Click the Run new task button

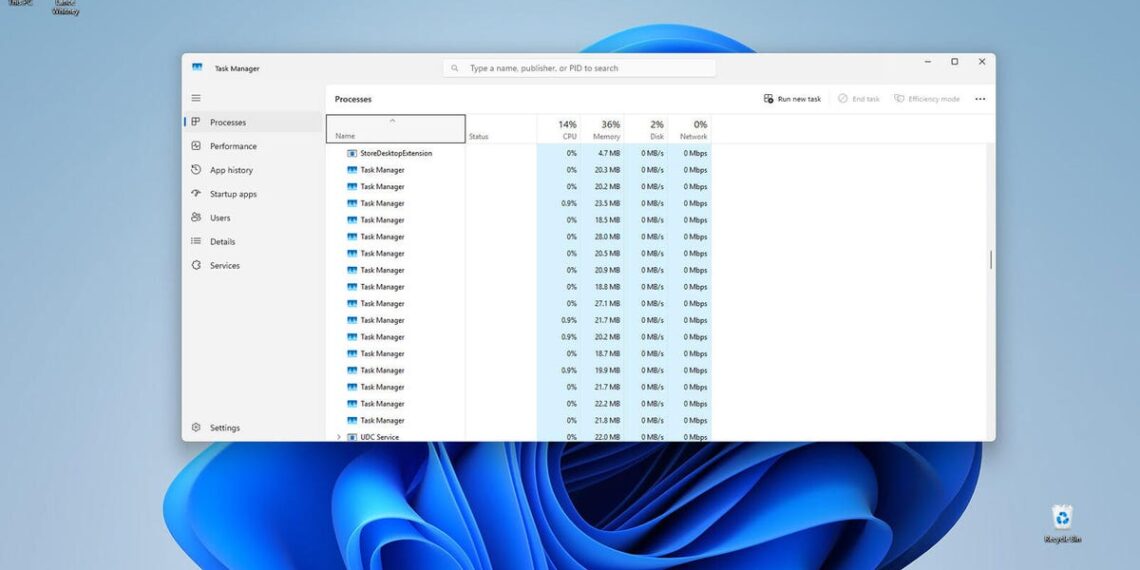click(x=792, y=99)
